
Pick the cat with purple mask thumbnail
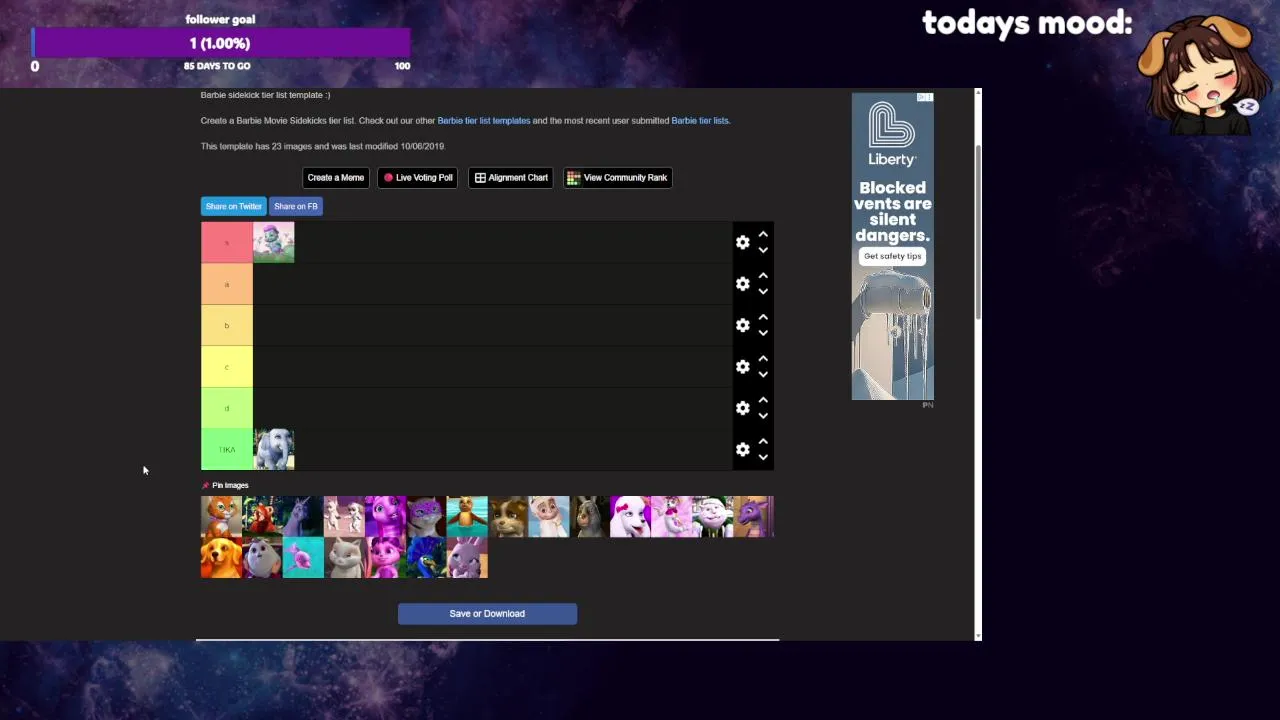click(426, 517)
